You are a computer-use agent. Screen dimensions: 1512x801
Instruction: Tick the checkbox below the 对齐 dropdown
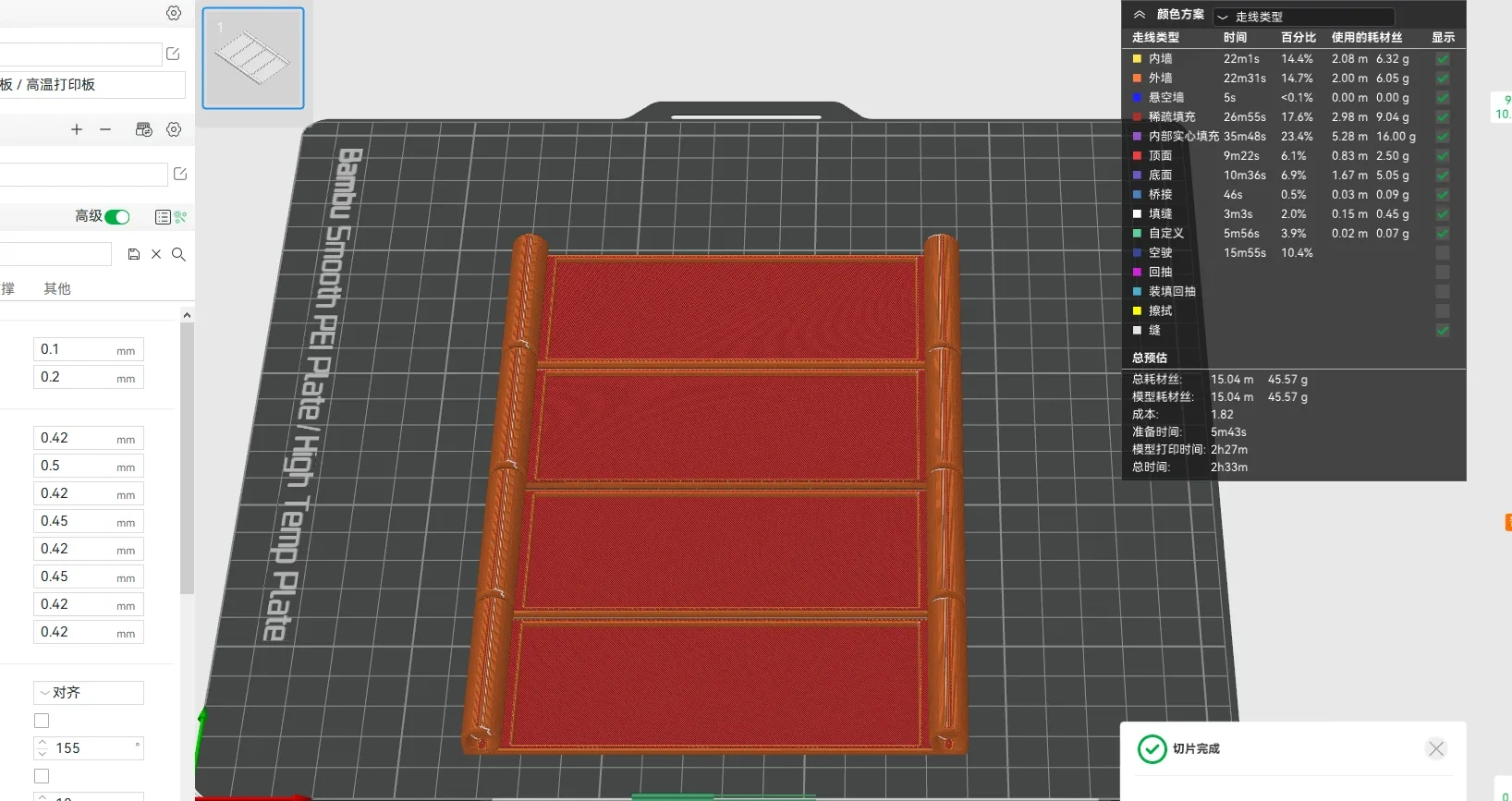(x=42, y=721)
